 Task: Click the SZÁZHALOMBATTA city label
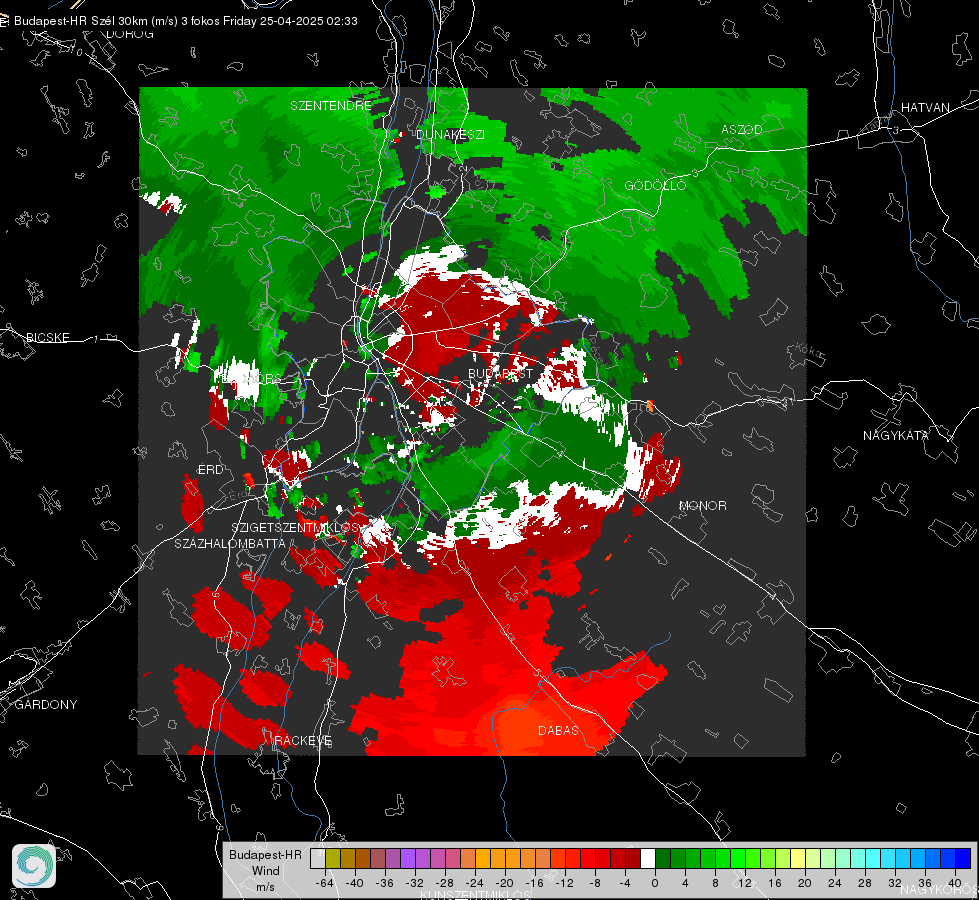tap(230, 543)
